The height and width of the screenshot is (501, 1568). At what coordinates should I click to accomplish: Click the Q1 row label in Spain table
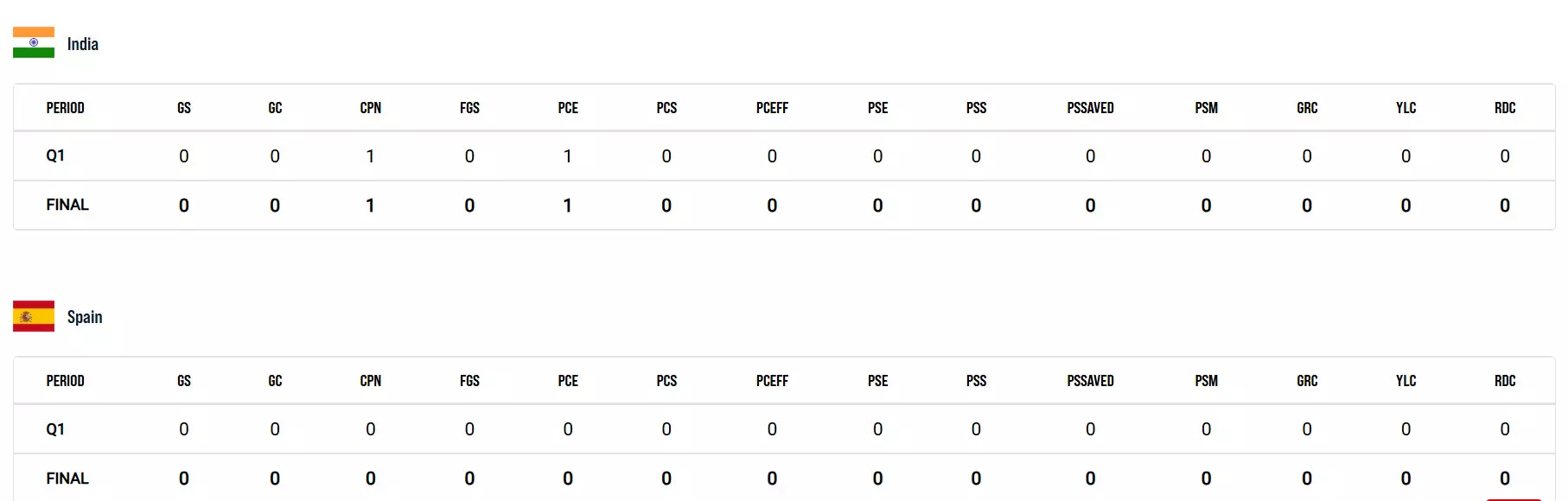55,429
